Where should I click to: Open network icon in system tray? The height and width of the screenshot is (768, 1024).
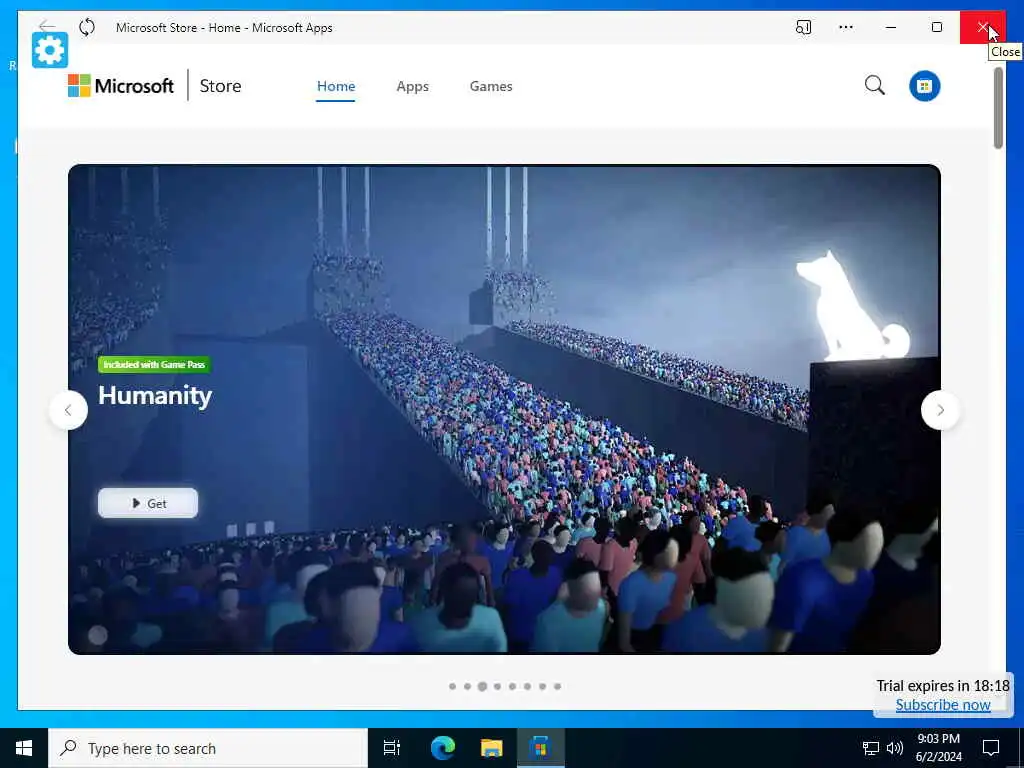coord(871,748)
